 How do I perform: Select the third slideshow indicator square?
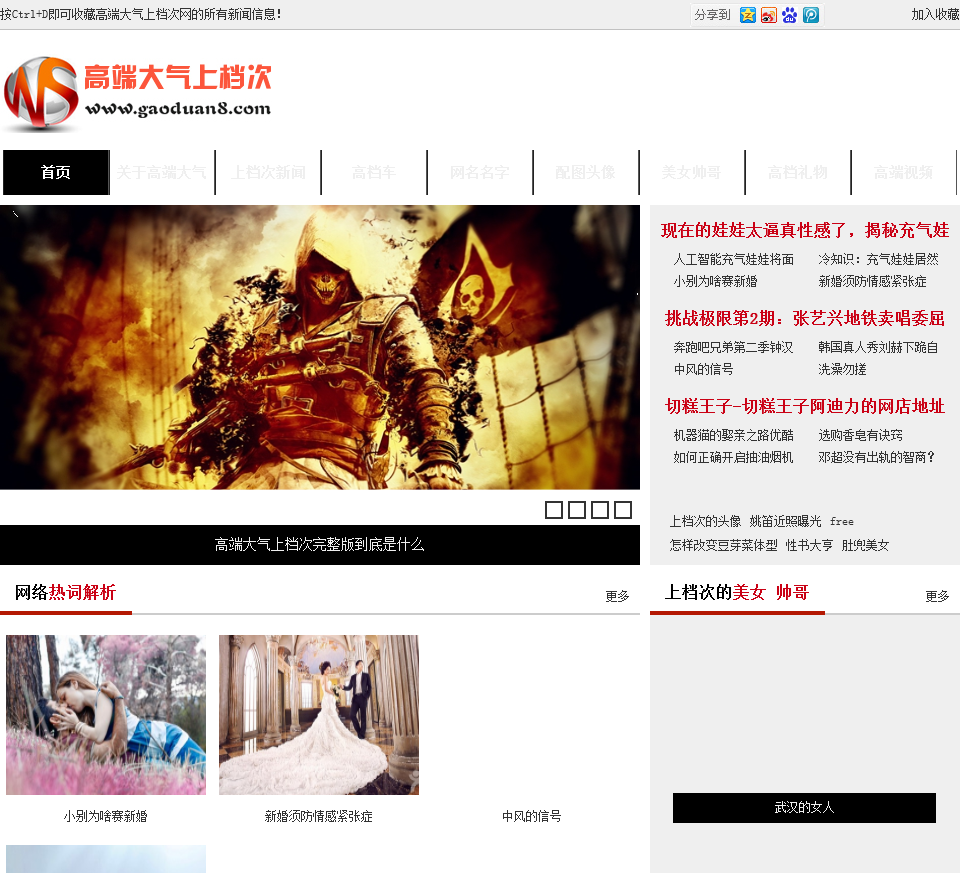[x=600, y=510]
